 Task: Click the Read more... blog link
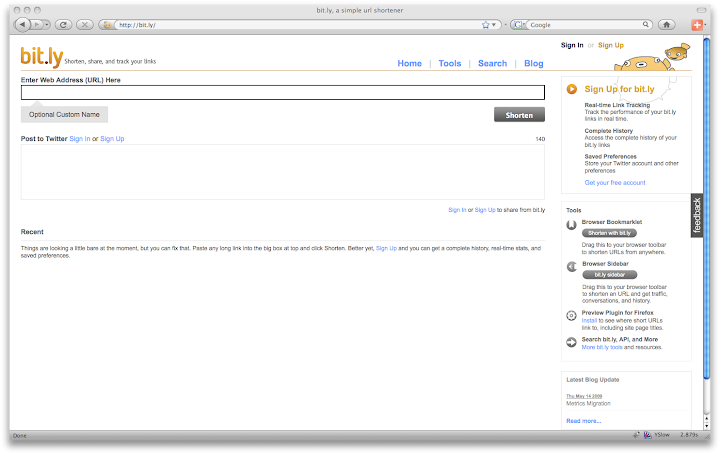coord(584,421)
